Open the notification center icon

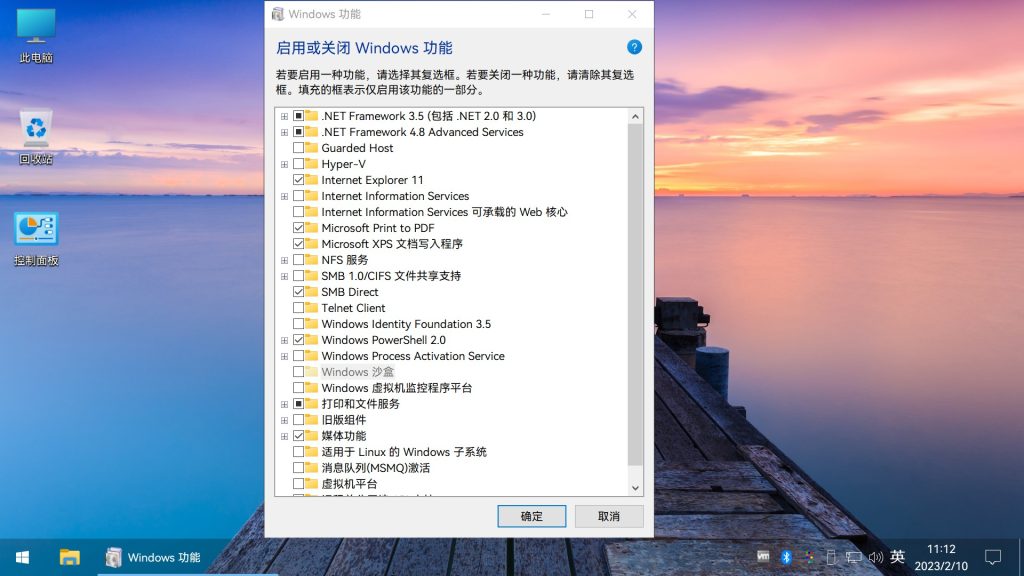(x=993, y=557)
